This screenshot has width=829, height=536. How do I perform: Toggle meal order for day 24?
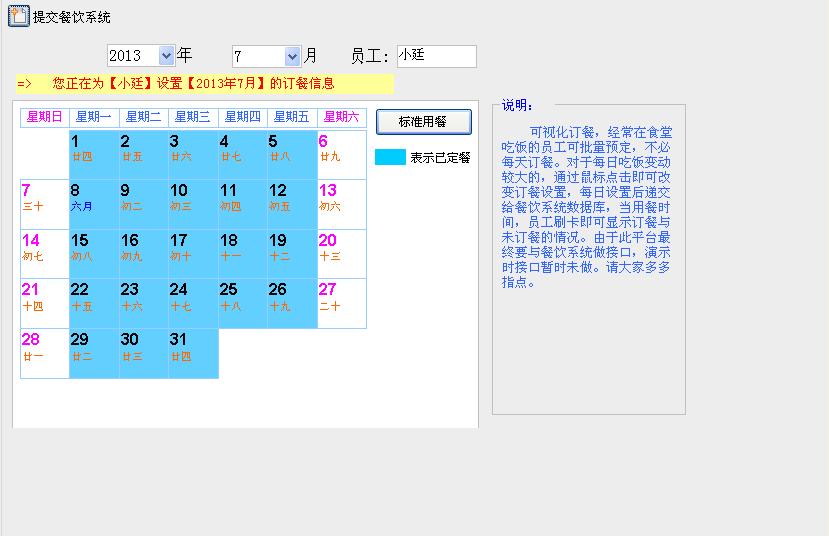tap(194, 304)
